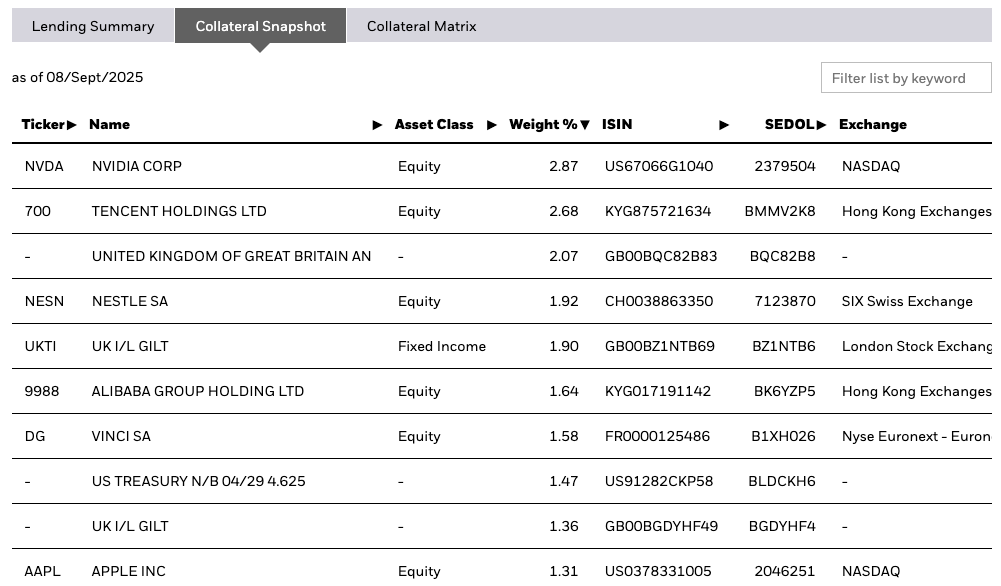Viewport: 1001px width, 586px height.
Task: Click the ISIN column header label
Action: click(x=617, y=124)
